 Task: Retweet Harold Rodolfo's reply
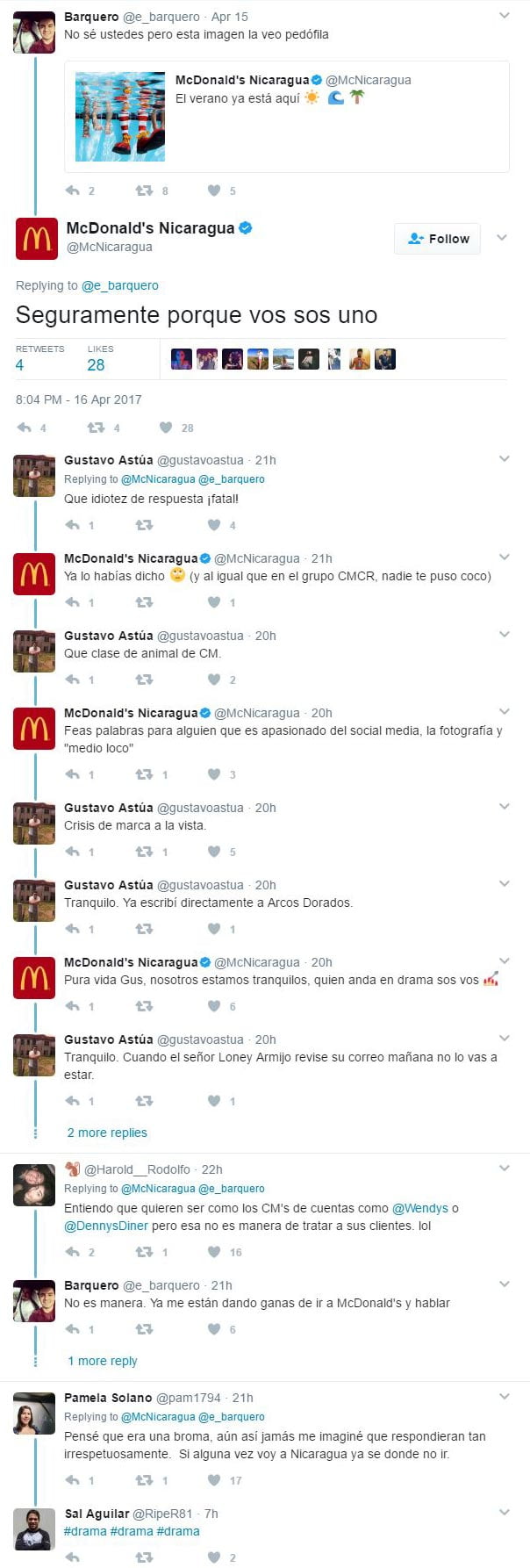point(144,1252)
